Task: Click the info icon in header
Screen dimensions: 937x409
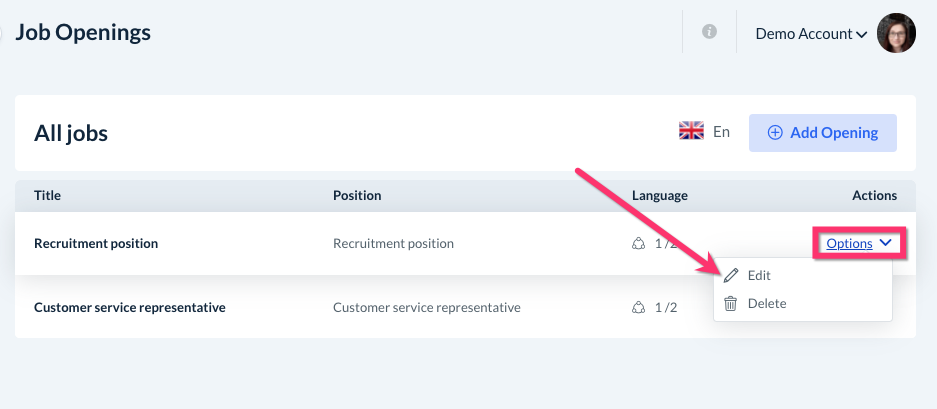Action: click(x=710, y=32)
